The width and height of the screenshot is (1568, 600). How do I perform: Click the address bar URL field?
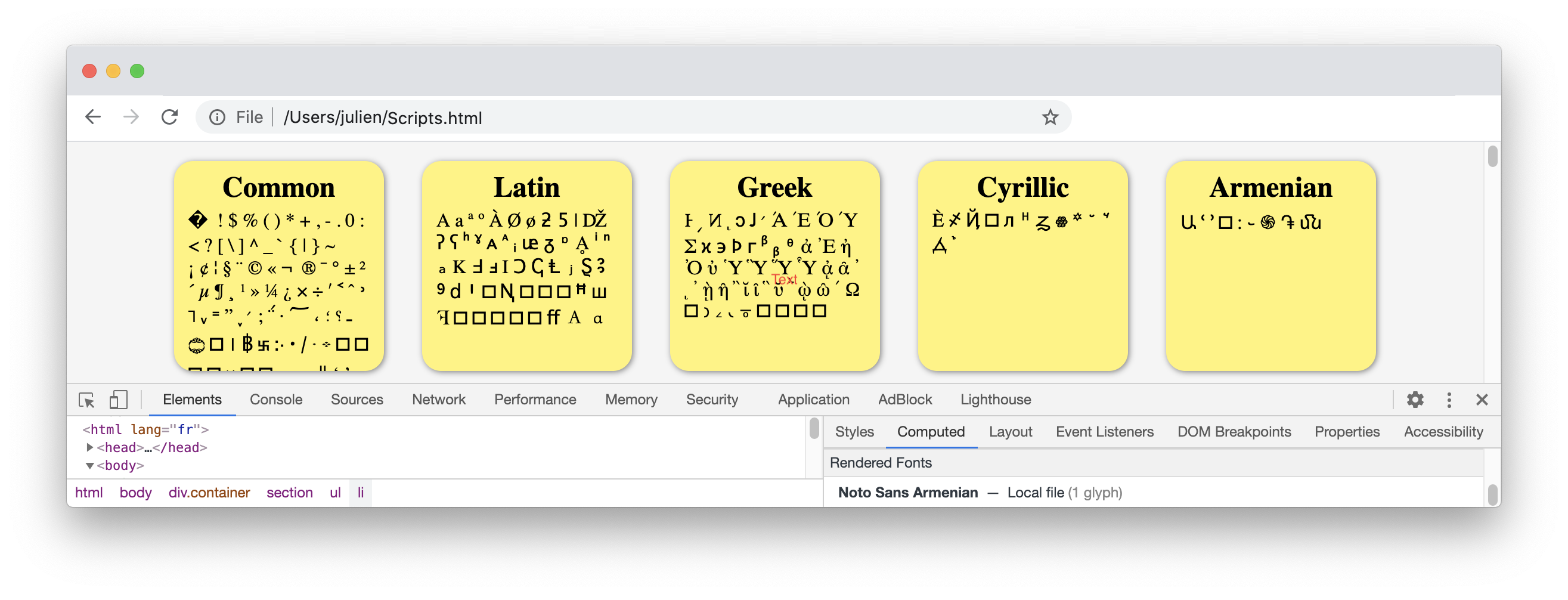[609, 117]
